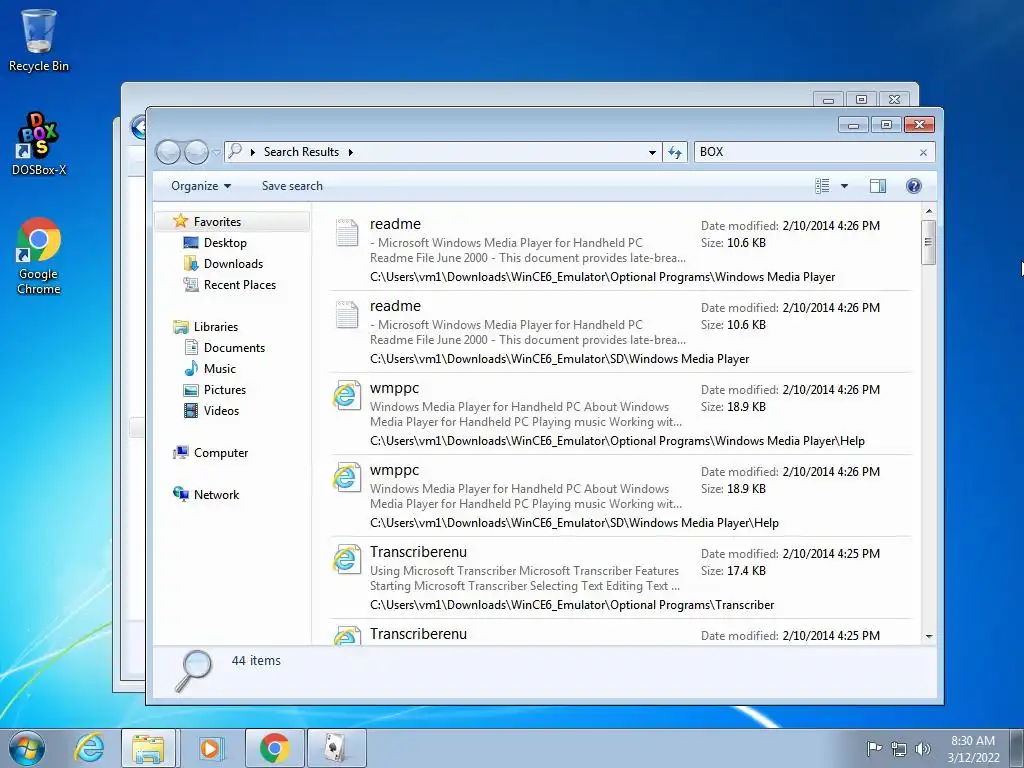Open Downloads under Favorites

[x=233, y=263]
